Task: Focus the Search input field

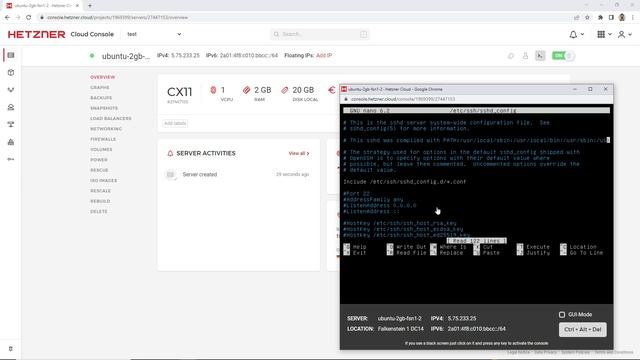Action: pos(320,34)
